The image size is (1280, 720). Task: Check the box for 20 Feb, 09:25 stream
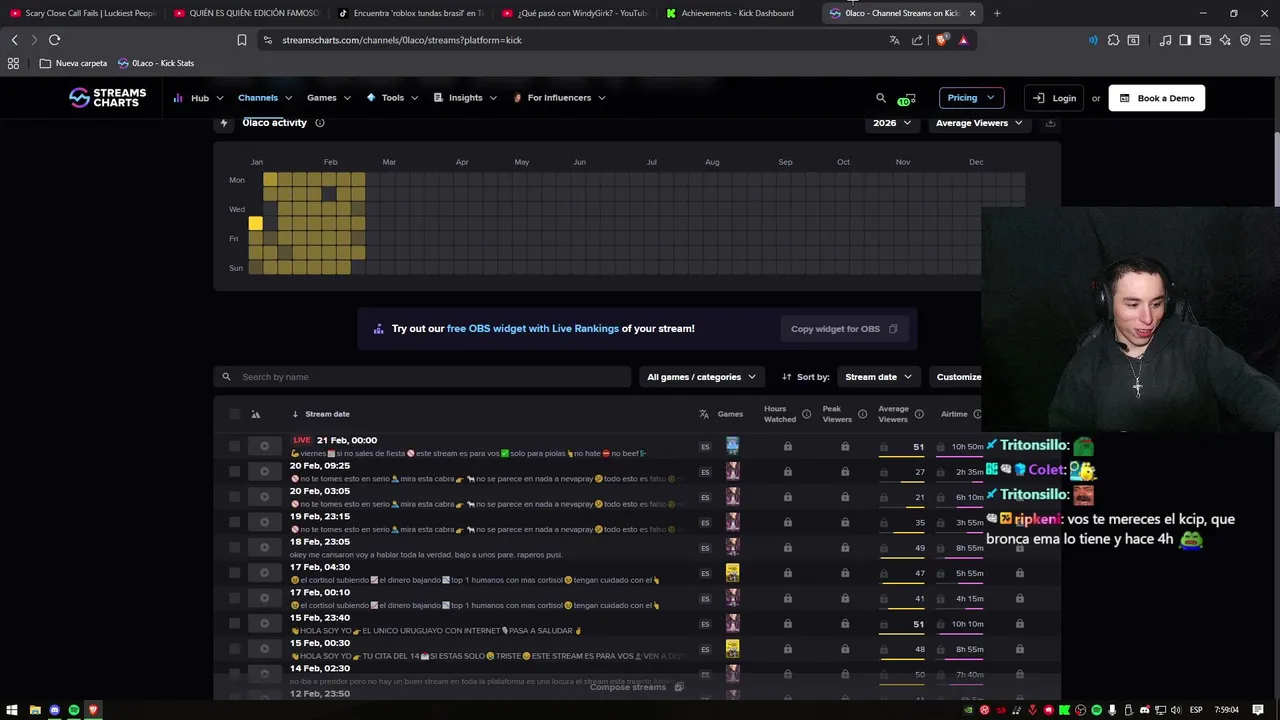[x=234, y=472]
